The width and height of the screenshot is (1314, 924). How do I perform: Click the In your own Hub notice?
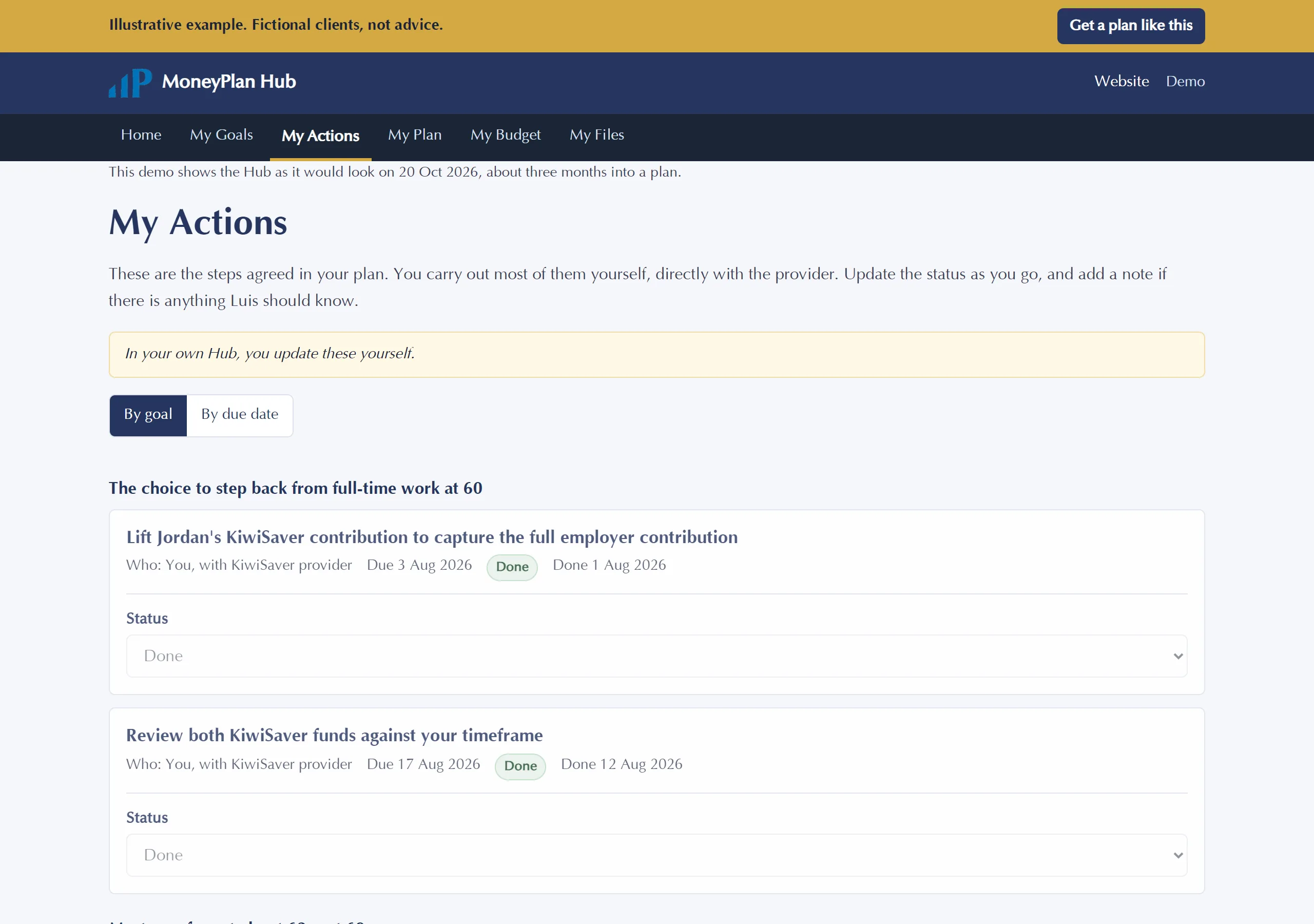(656, 354)
